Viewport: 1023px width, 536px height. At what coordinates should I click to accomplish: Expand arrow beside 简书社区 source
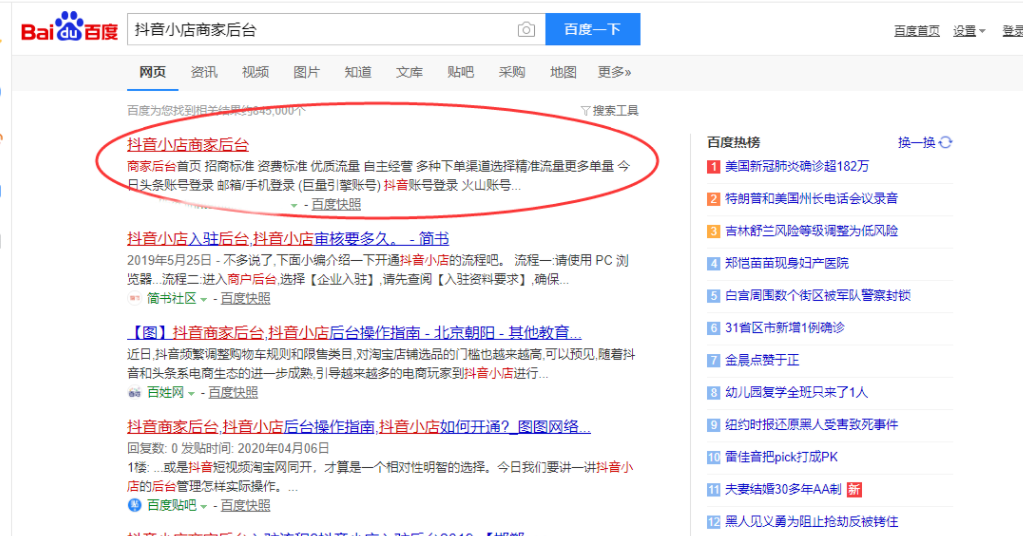click(204, 299)
